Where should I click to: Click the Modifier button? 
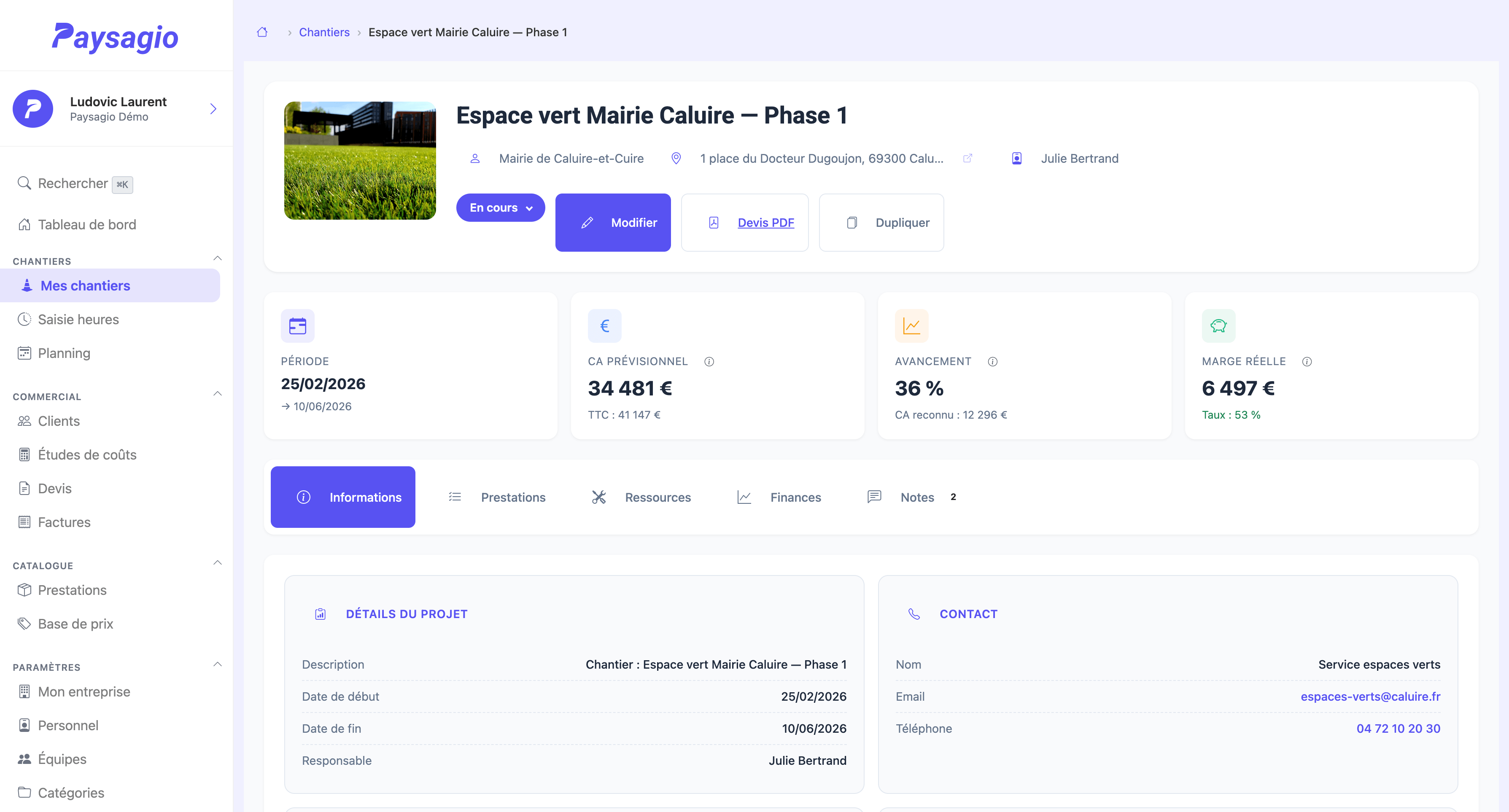[x=613, y=223]
